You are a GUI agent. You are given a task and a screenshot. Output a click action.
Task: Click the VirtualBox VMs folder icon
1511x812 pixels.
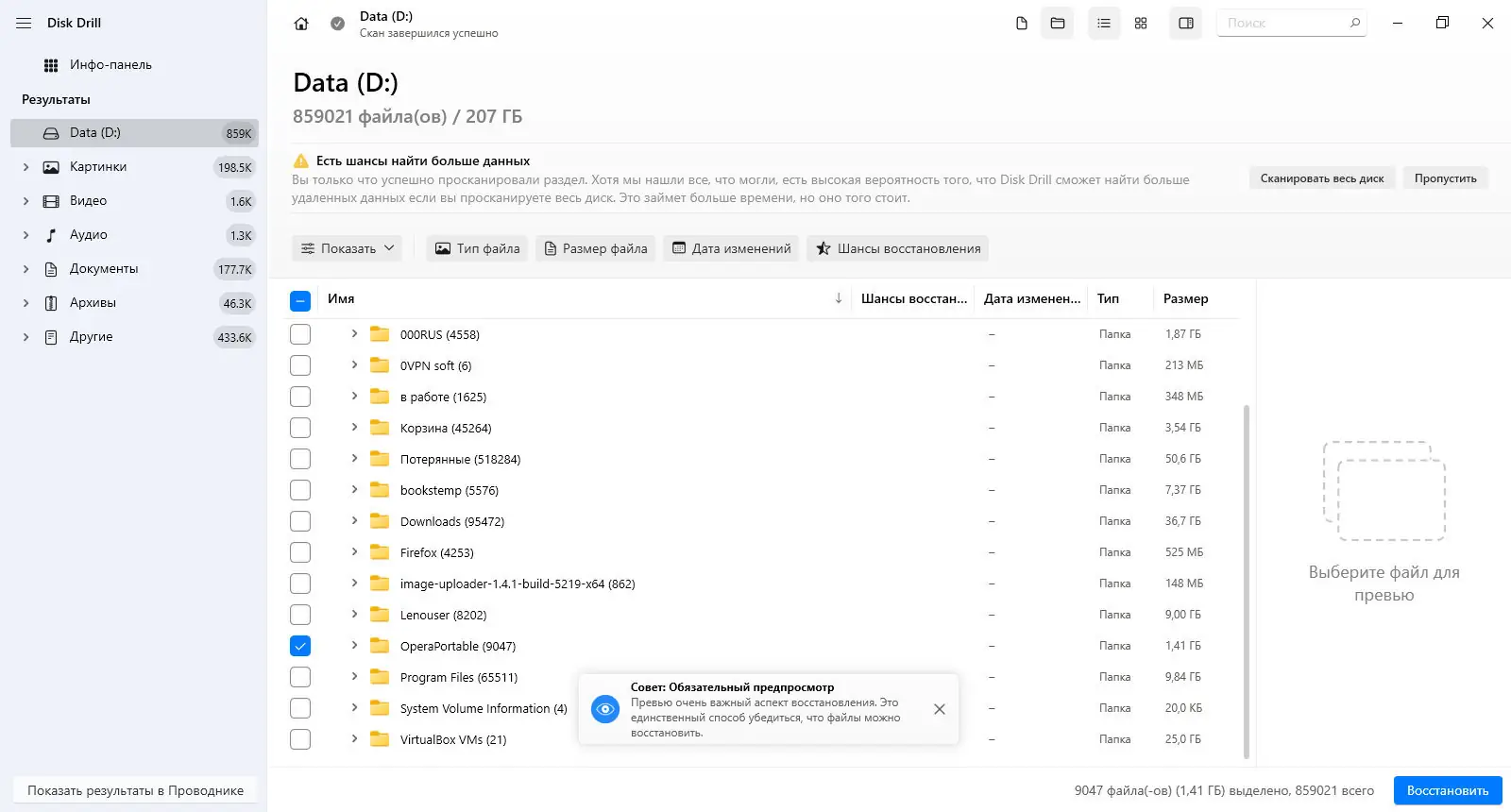[380, 739]
